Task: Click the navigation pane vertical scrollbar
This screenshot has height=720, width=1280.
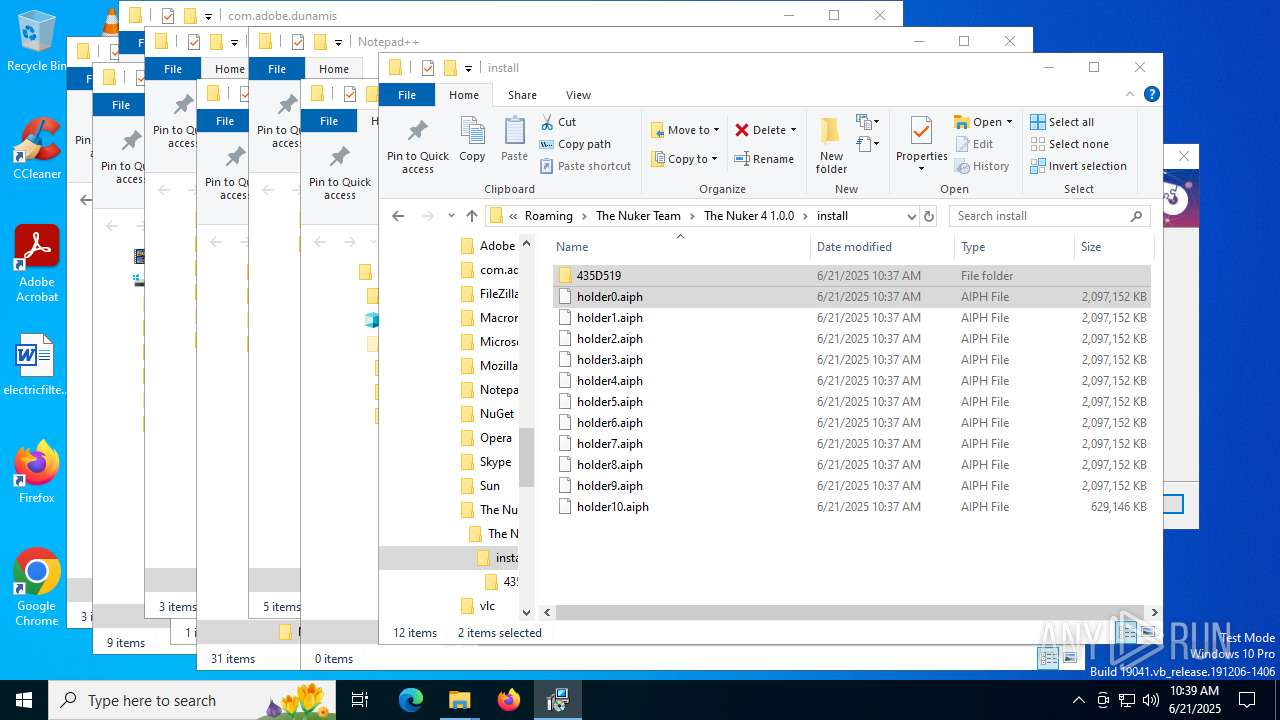Action: click(526, 458)
